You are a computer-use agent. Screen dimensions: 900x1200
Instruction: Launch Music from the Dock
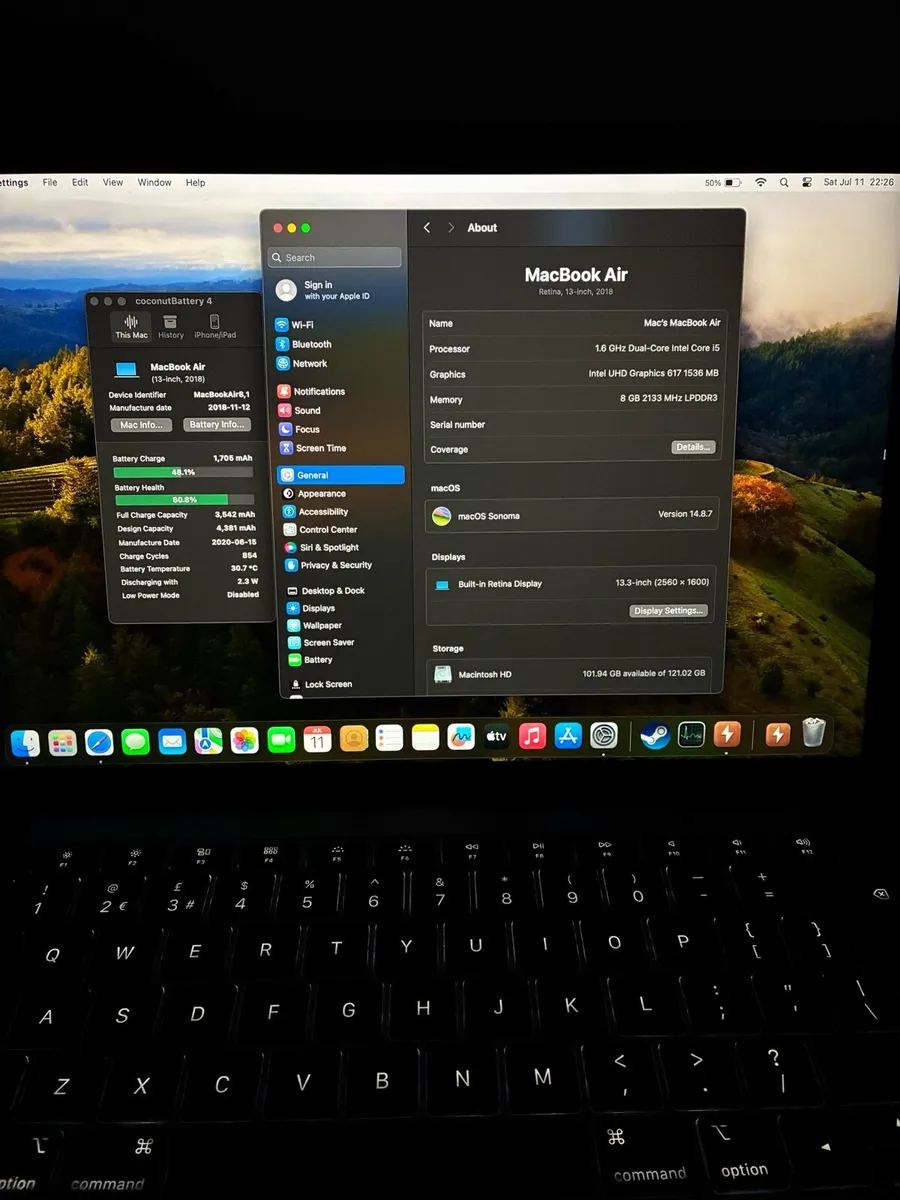pyautogui.click(x=533, y=736)
